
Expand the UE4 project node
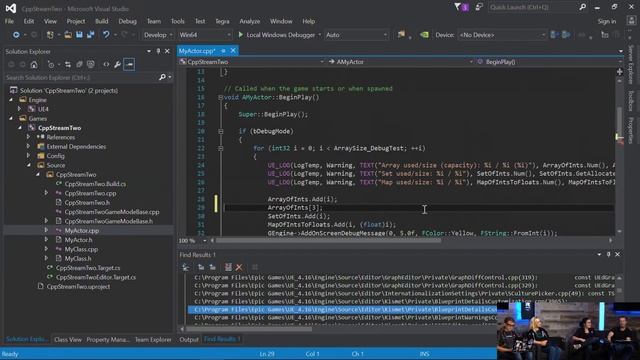click(19, 109)
